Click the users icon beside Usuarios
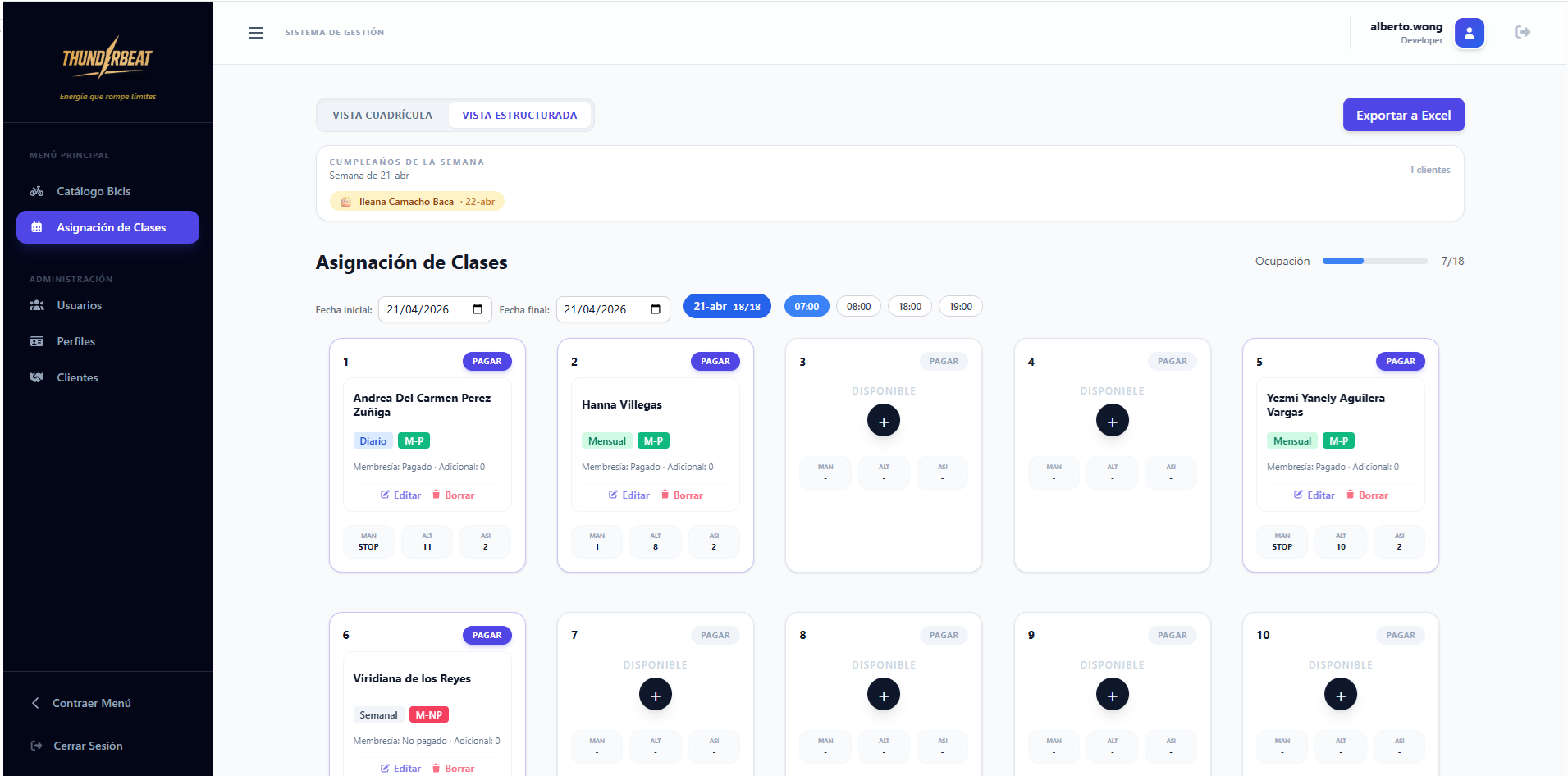This screenshot has width=1568, height=776. click(x=37, y=305)
